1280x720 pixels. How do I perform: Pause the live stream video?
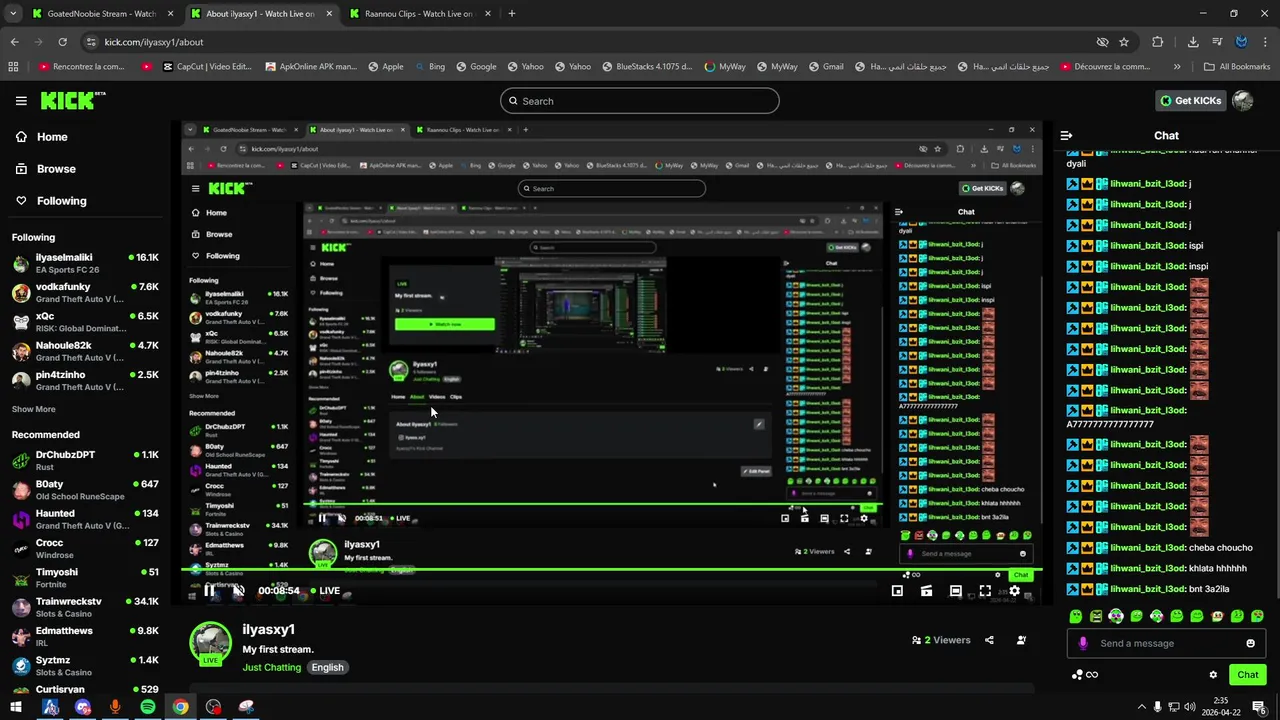[x=210, y=591]
